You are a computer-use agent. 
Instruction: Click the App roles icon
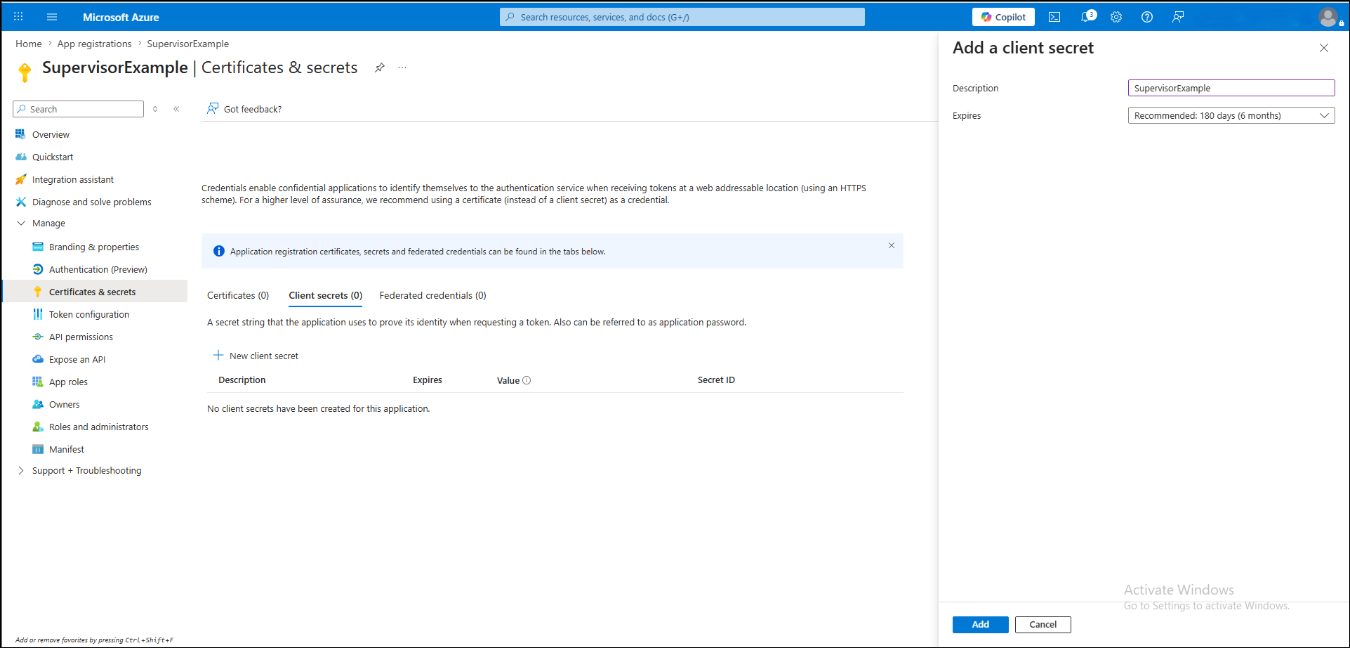[38, 382]
